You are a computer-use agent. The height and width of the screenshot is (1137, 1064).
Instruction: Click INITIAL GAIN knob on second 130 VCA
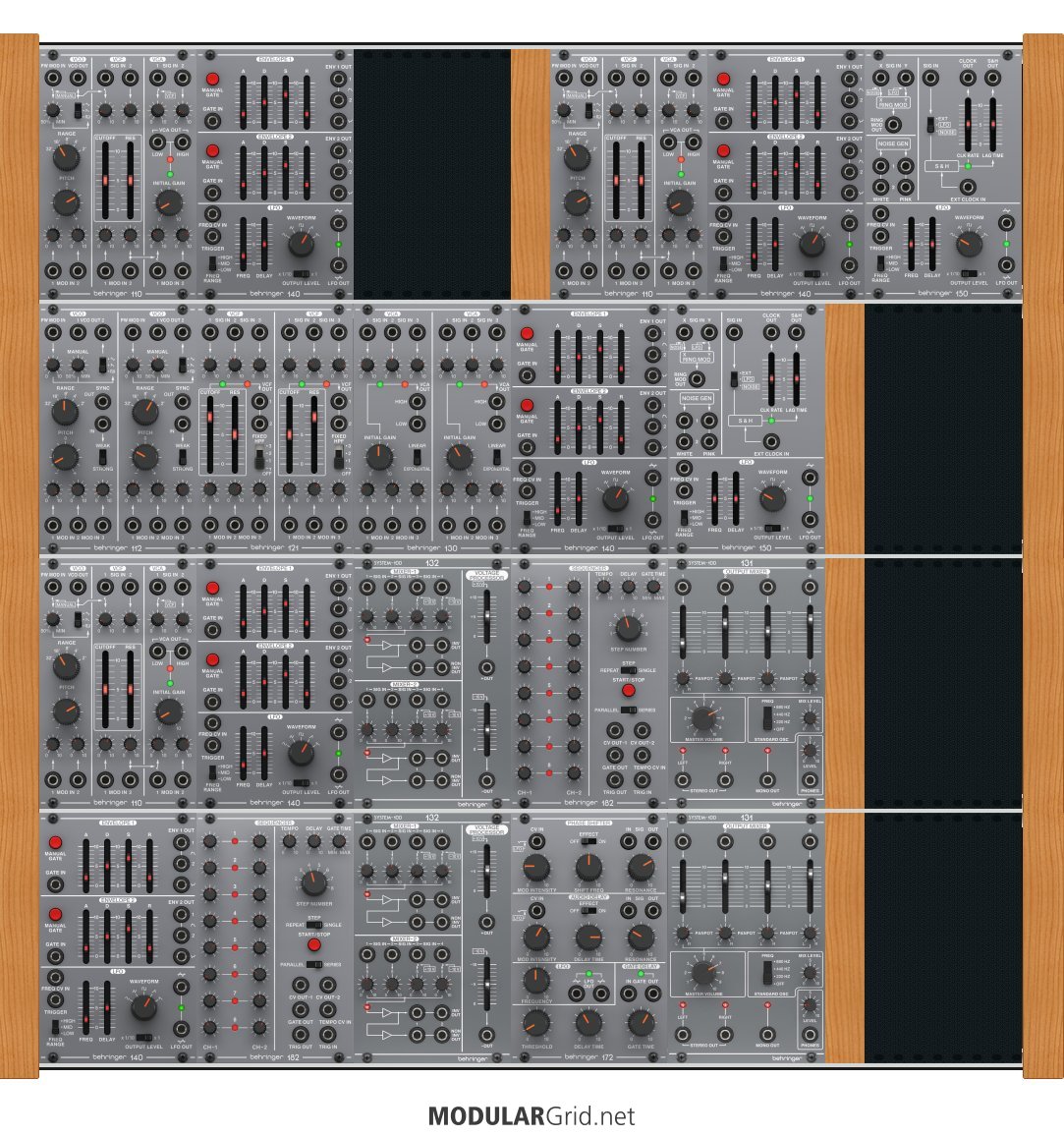(459, 457)
